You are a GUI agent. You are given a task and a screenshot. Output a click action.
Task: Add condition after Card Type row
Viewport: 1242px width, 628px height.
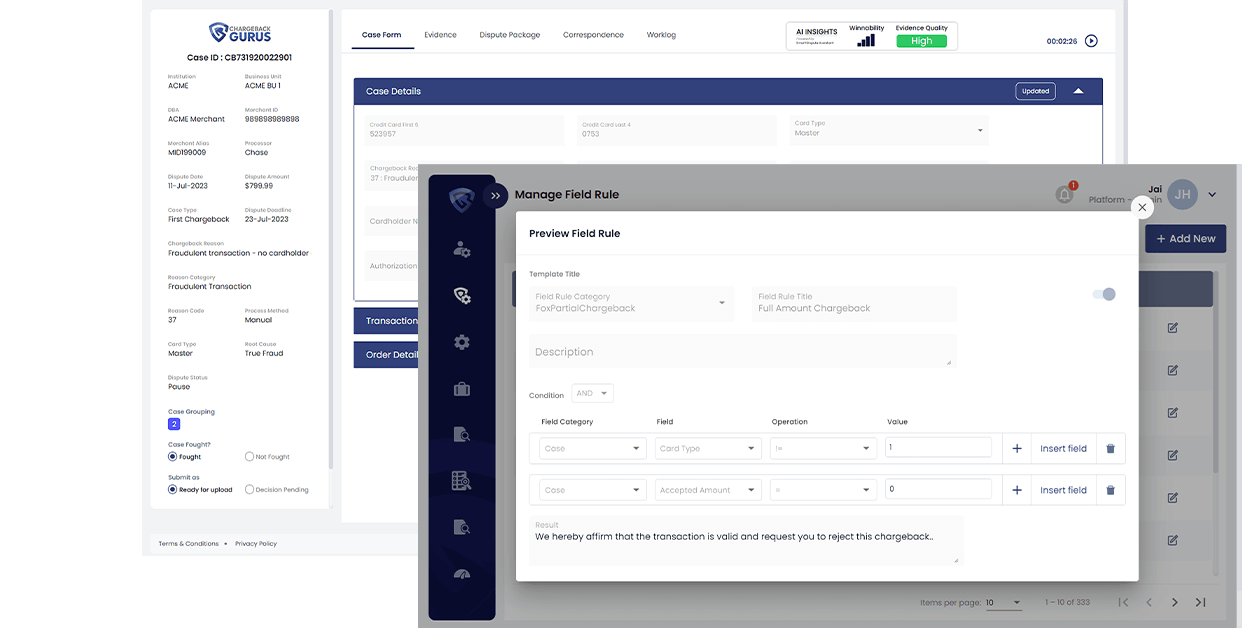1017,449
